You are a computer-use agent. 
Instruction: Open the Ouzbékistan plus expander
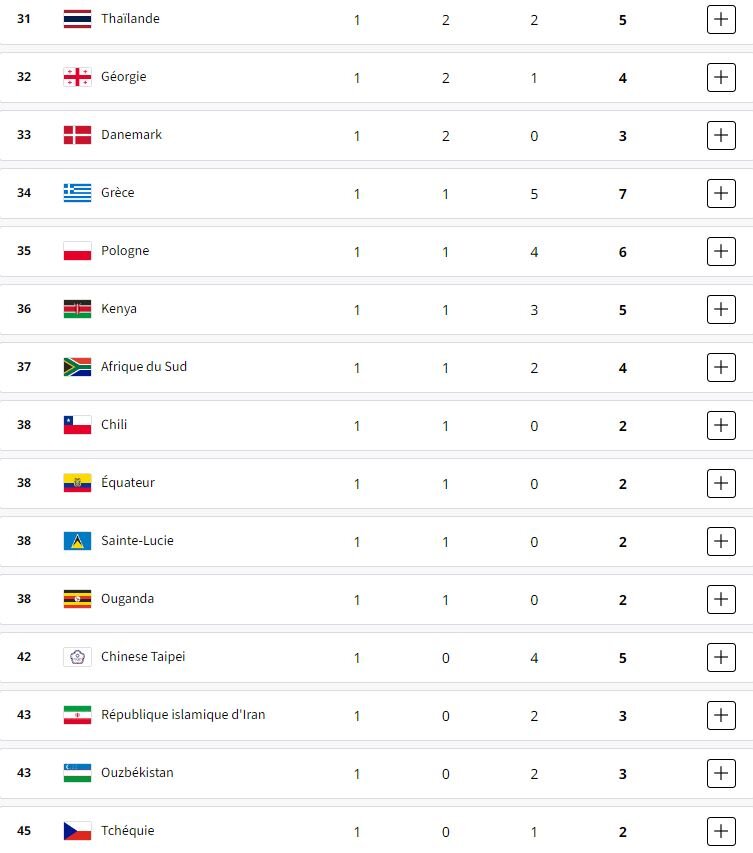point(721,773)
